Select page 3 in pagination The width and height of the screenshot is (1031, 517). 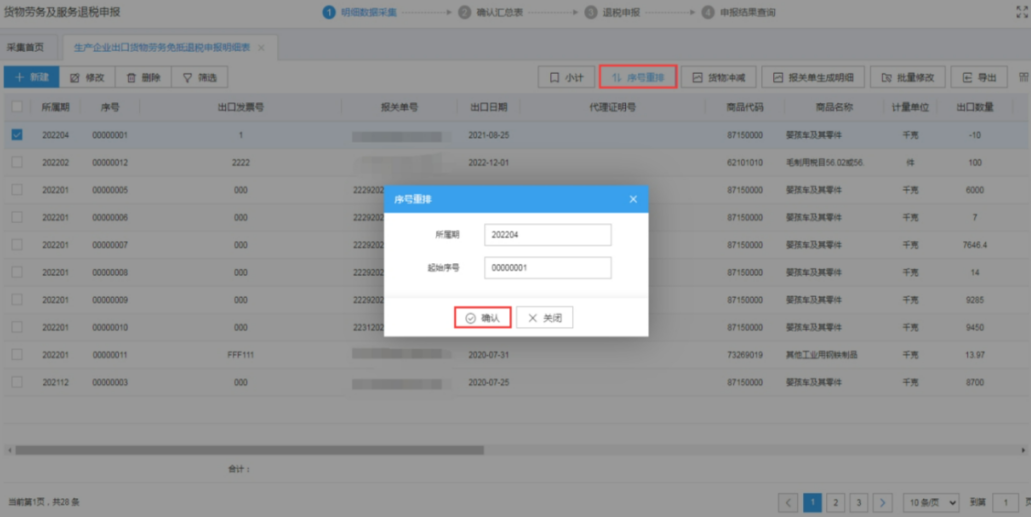pos(858,503)
